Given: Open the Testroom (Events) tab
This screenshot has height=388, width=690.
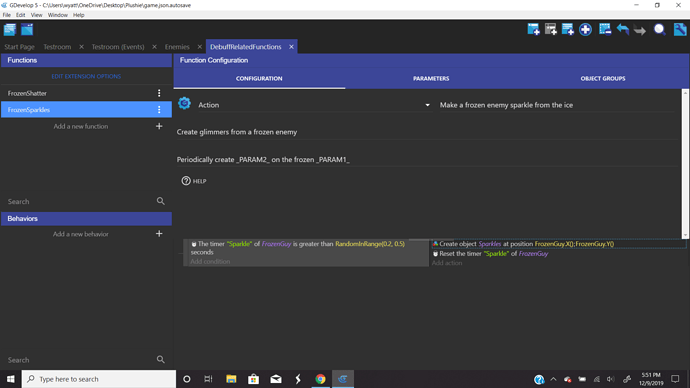Looking at the screenshot, I should (118, 47).
